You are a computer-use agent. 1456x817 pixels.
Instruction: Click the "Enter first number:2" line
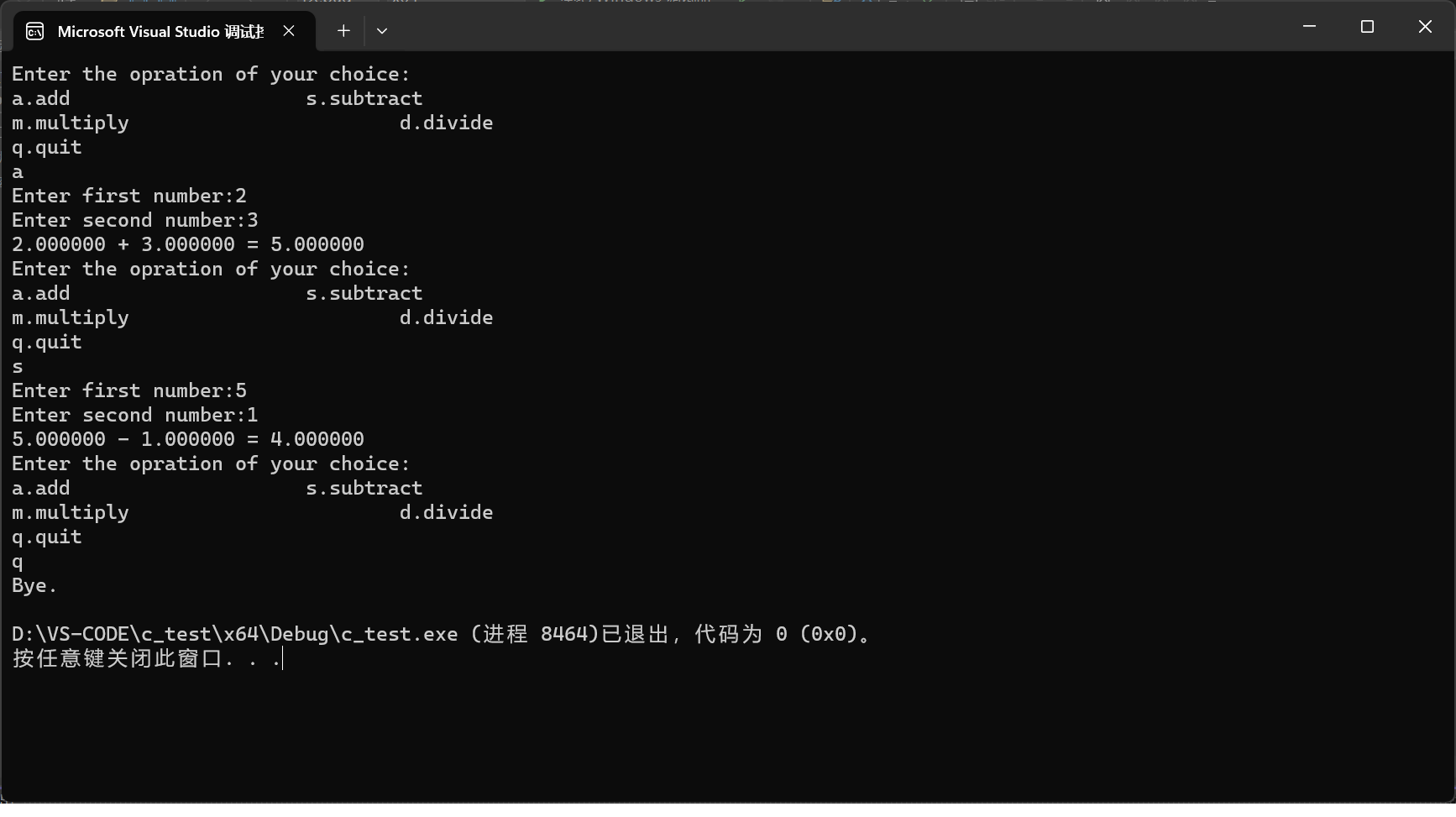(129, 196)
